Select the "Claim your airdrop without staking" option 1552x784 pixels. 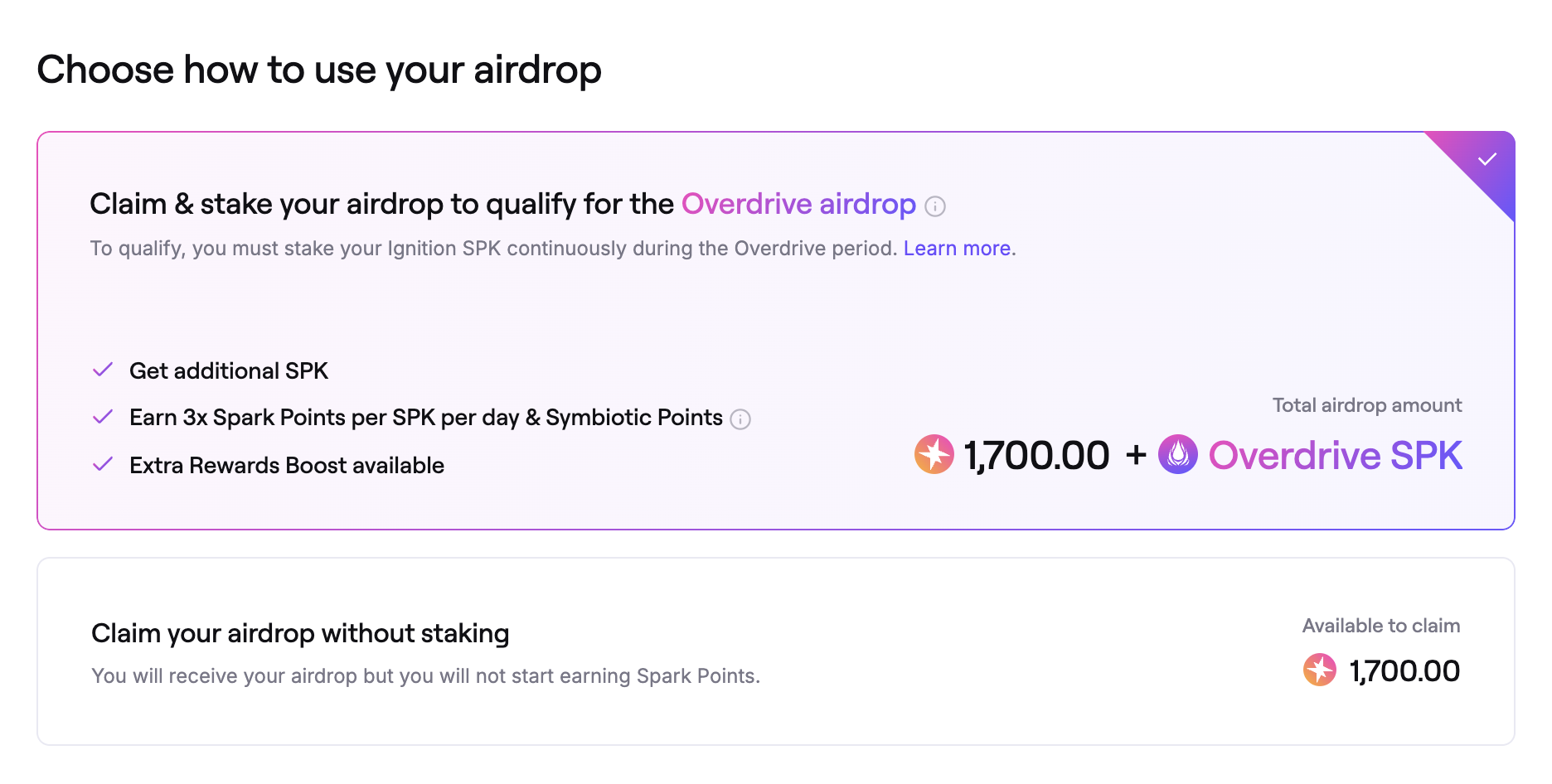click(x=300, y=633)
